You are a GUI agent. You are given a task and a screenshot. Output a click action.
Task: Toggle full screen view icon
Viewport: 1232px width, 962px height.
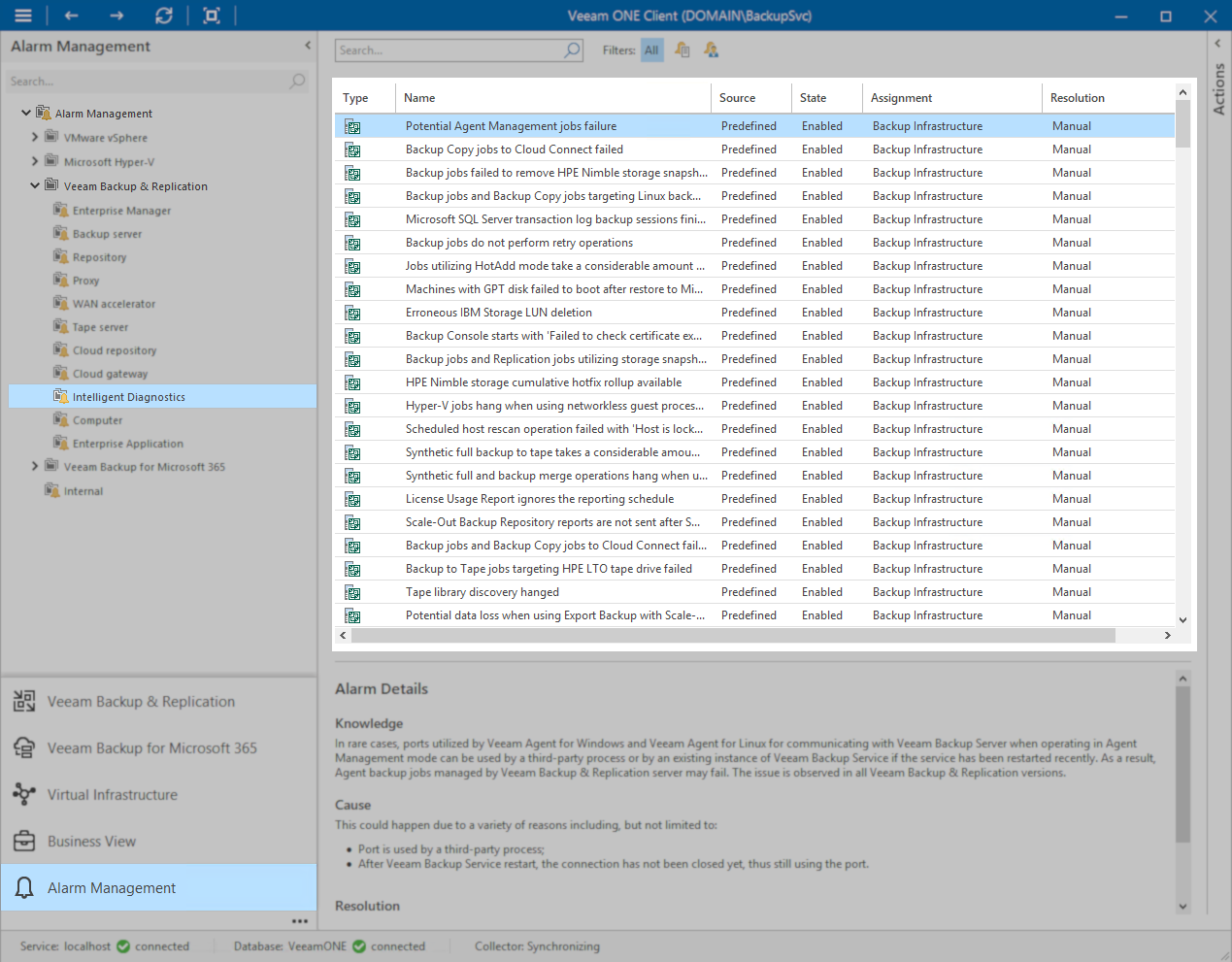pyautogui.click(x=212, y=16)
